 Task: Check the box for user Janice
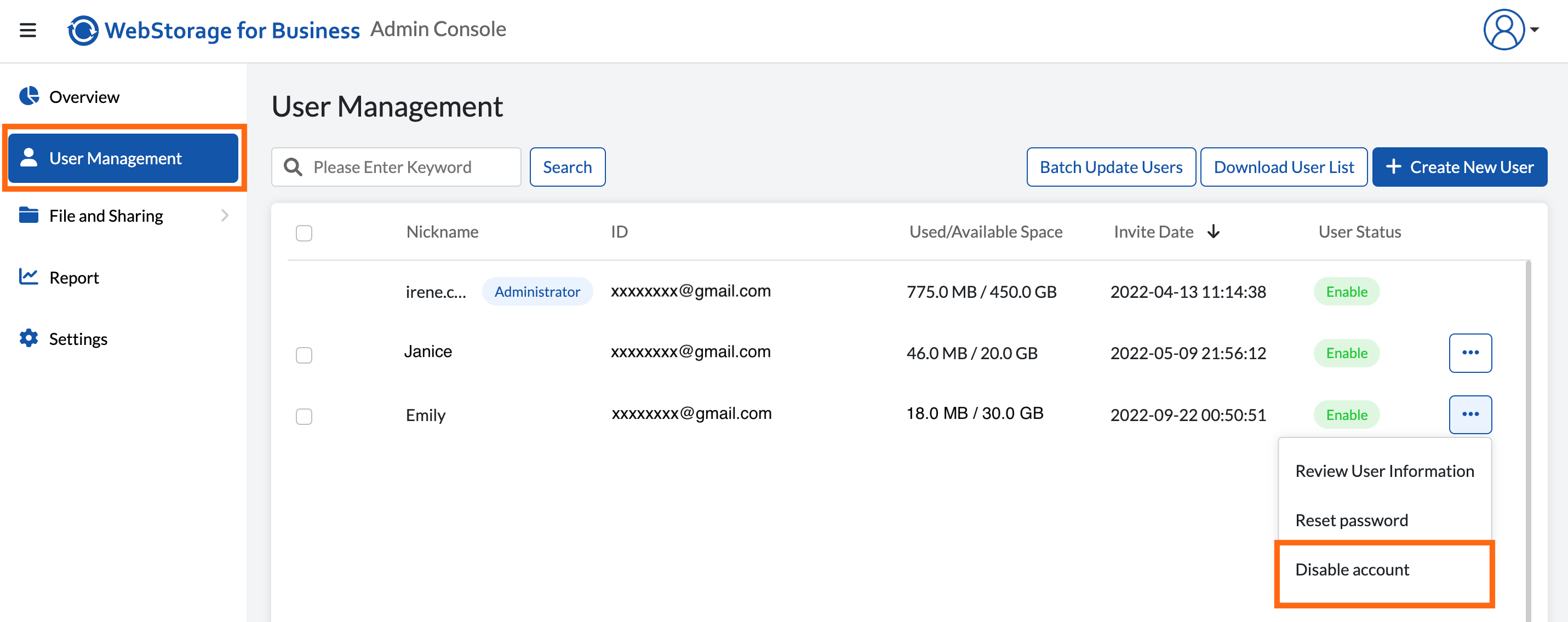[x=304, y=355]
